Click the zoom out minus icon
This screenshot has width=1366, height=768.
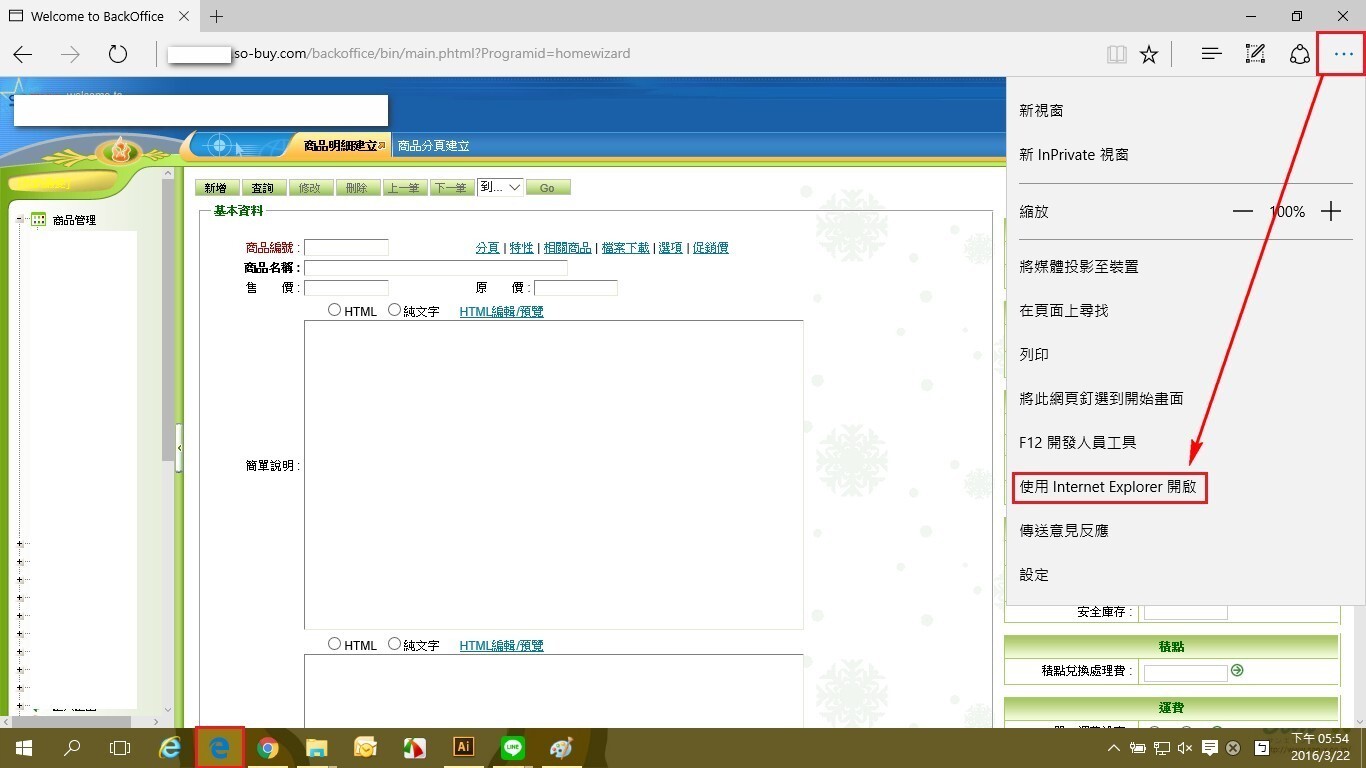click(x=1242, y=211)
